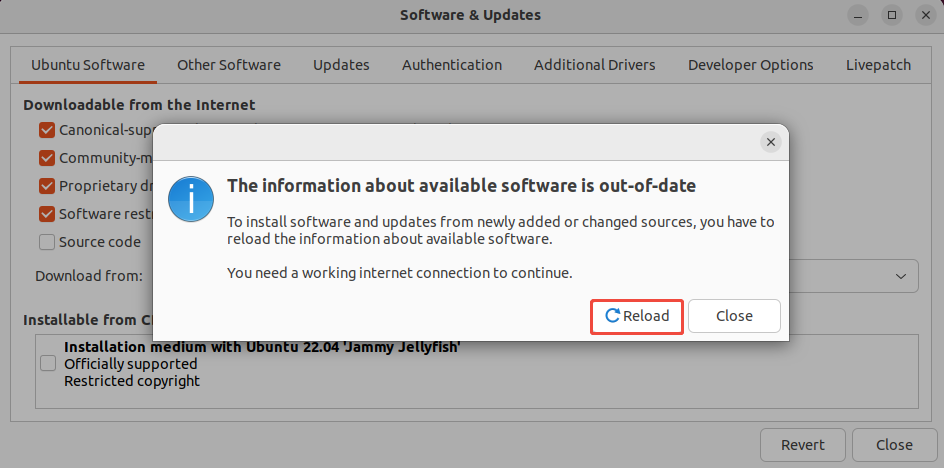Select the Authentication tab
The height and width of the screenshot is (468, 944).
[x=452, y=65]
